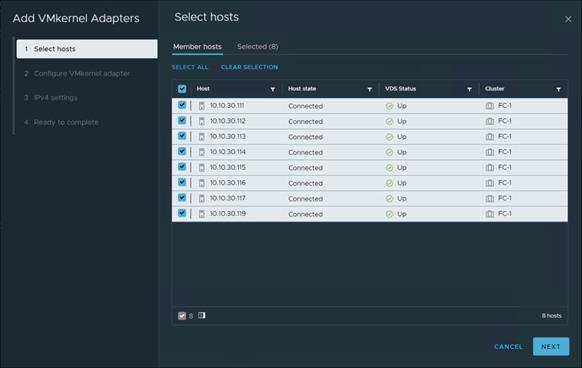This screenshot has height=368, width=582.
Task: Click host icon for 10.10.30.111
Action: tap(202, 106)
